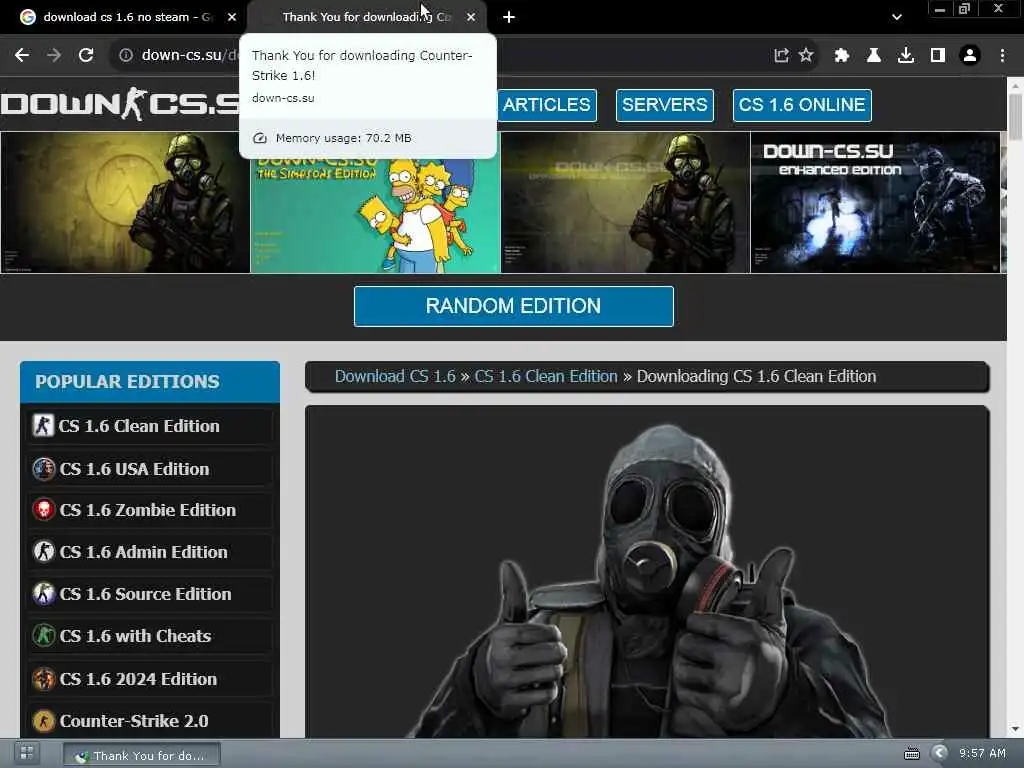1024x768 pixels.
Task: Open the Chrome three-dot menu
Action: [x=1002, y=56]
